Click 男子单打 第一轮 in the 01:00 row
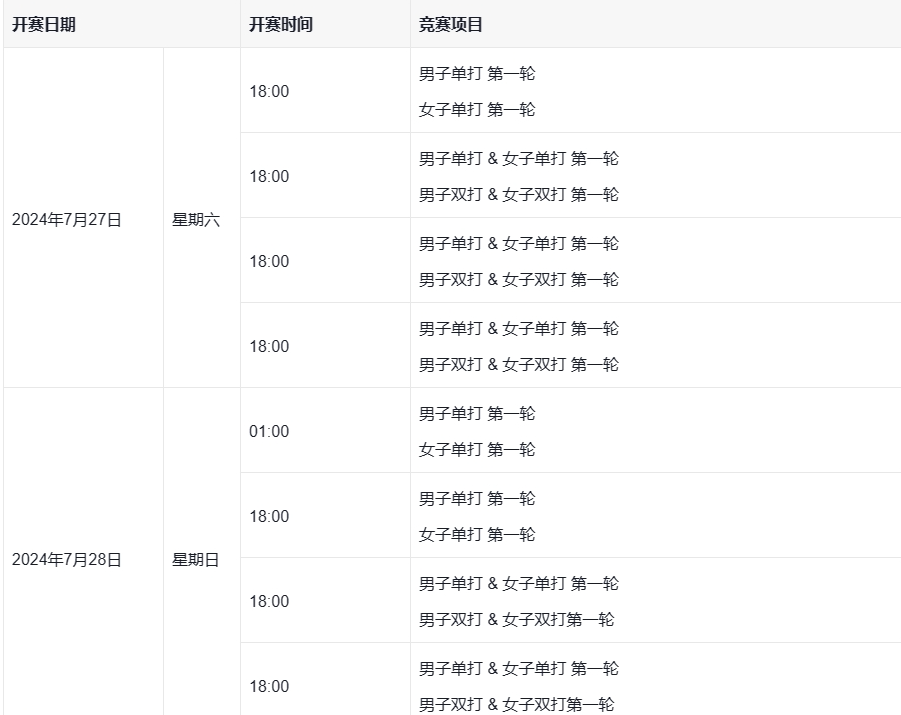Screen dimensions: 901x715 [x=477, y=413]
